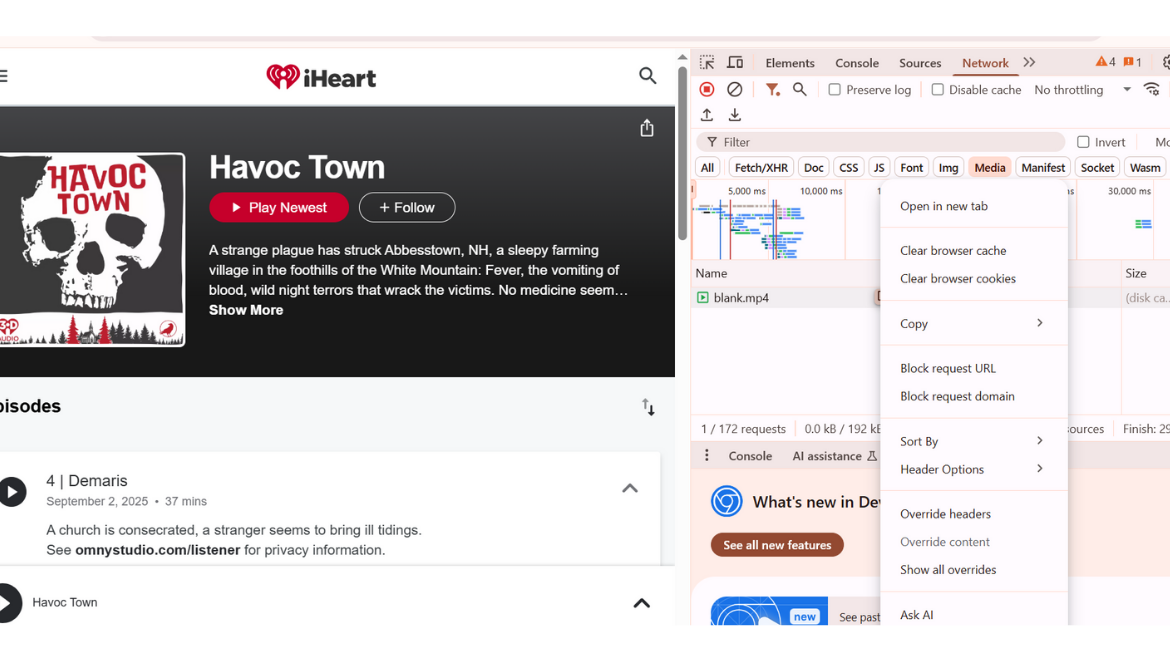The width and height of the screenshot is (1170, 661).
Task: Open the warnings count badge showing 4
Action: (1105, 62)
